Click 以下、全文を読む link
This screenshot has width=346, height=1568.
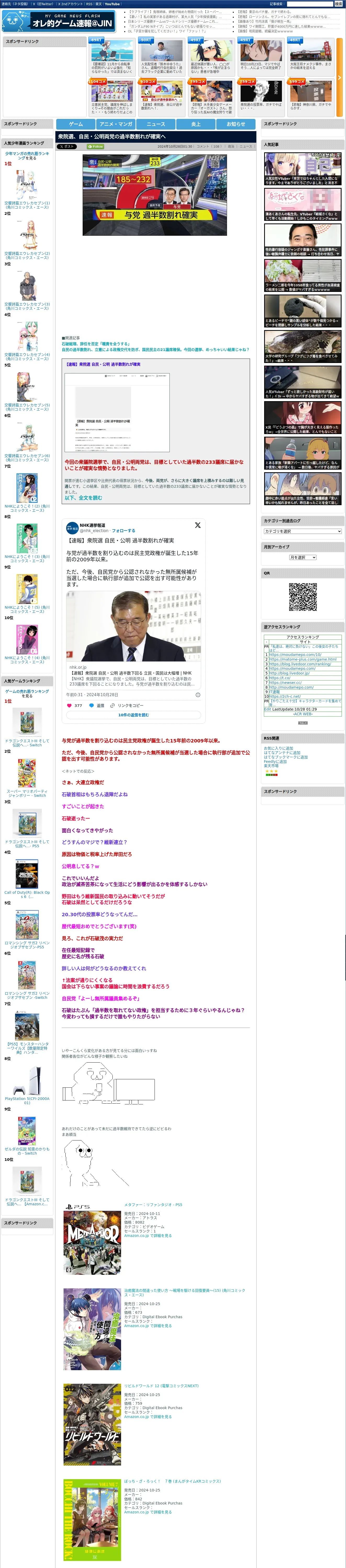pyautogui.click(x=83, y=497)
